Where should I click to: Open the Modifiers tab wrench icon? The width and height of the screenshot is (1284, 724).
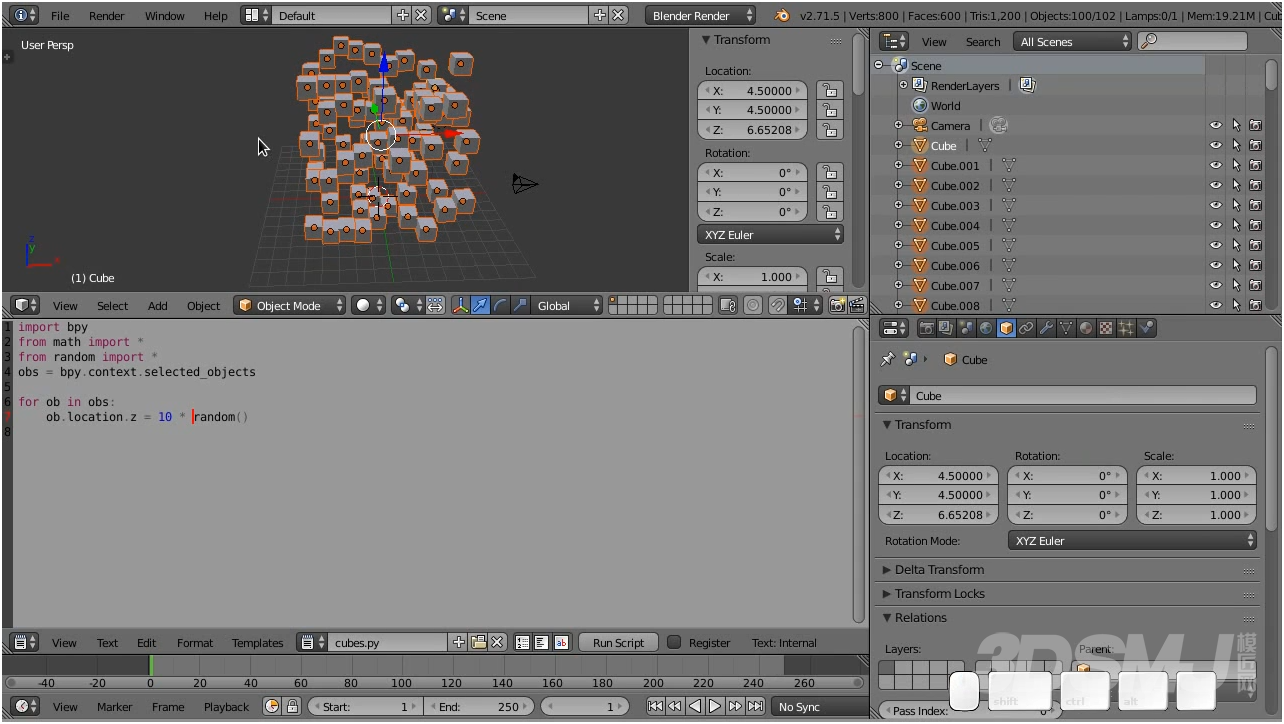[1046, 328]
